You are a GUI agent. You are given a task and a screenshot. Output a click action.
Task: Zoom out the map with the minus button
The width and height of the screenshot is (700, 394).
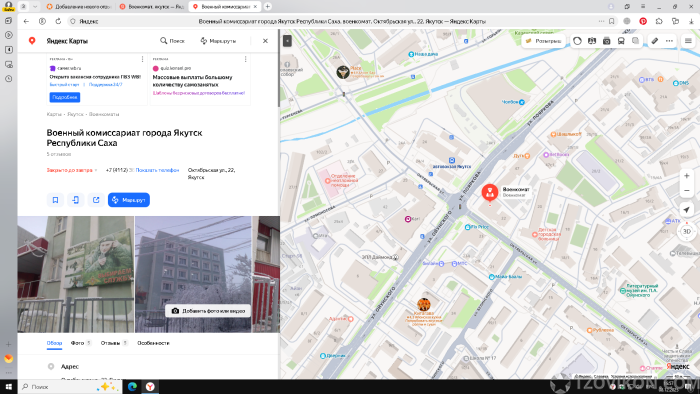click(687, 191)
